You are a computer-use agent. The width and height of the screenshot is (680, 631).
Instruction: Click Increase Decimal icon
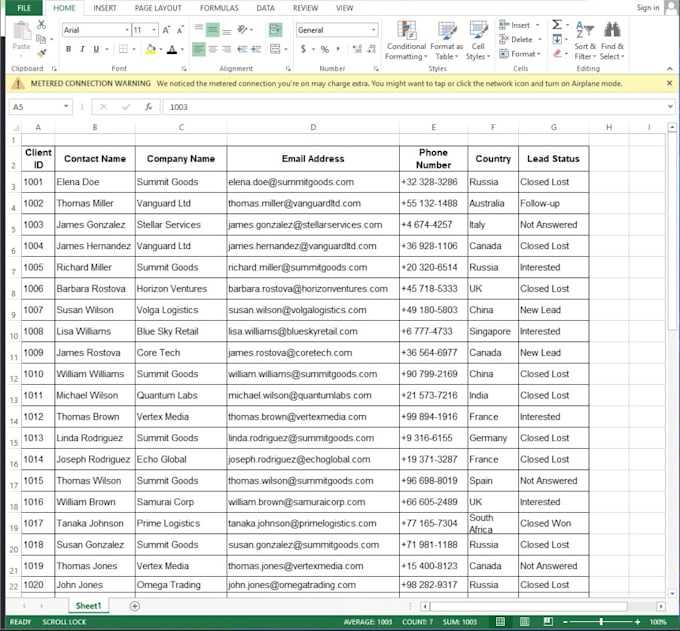tap(357, 49)
